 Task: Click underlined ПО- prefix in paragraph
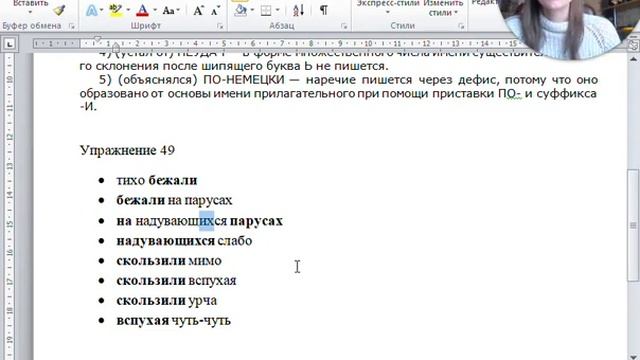pyautogui.click(x=510, y=94)
